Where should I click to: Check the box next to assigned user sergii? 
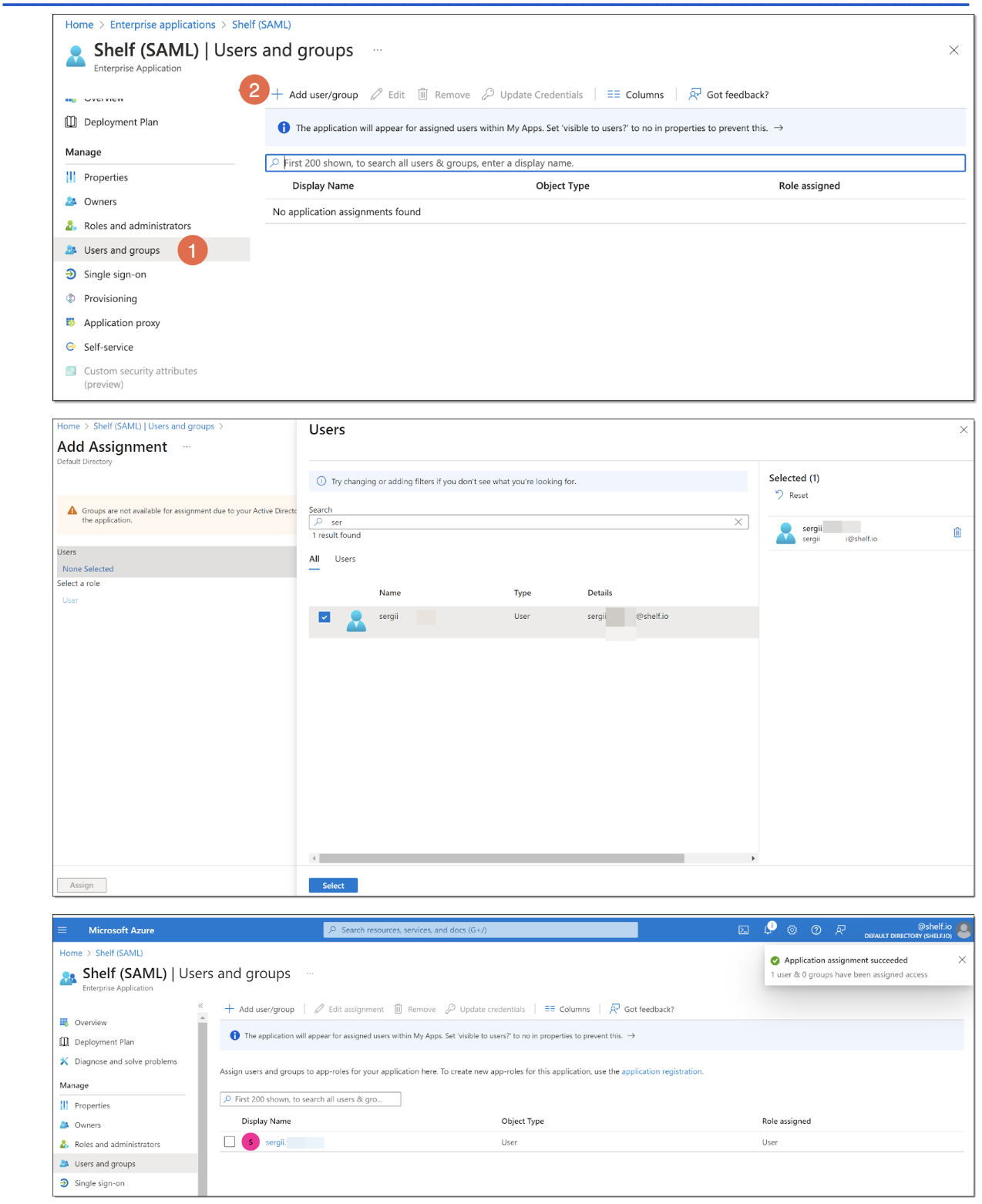[229, 1142]
